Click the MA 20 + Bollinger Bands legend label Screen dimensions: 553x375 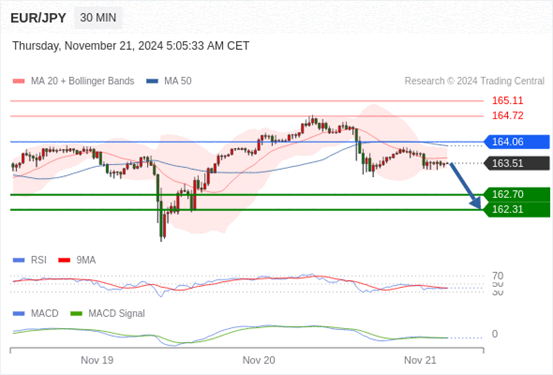(83, 81)
